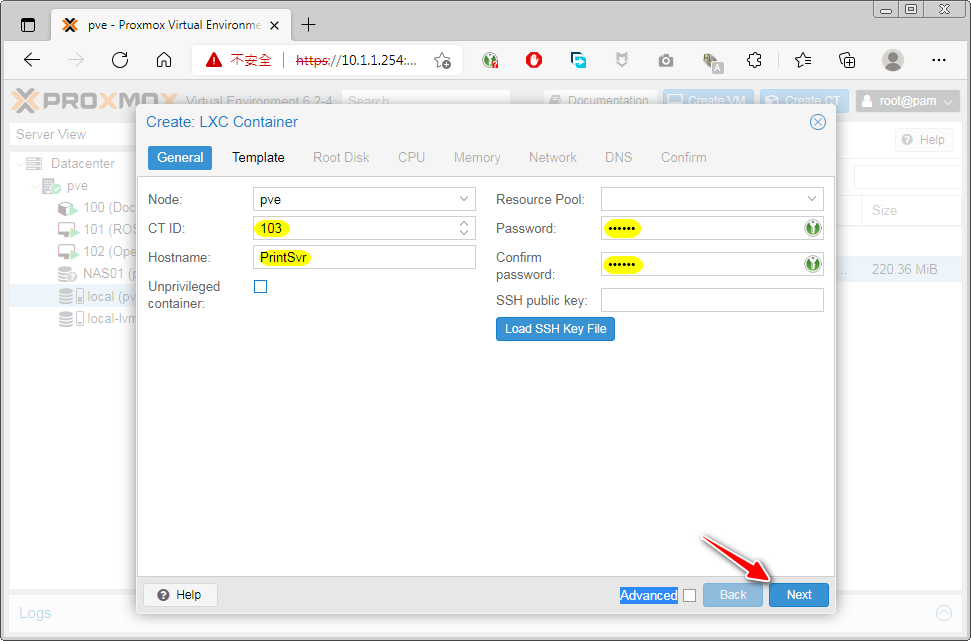Click password manager icon in Password field
The width and height of the screenshot is (971, 641).
[x=813, y=229]
